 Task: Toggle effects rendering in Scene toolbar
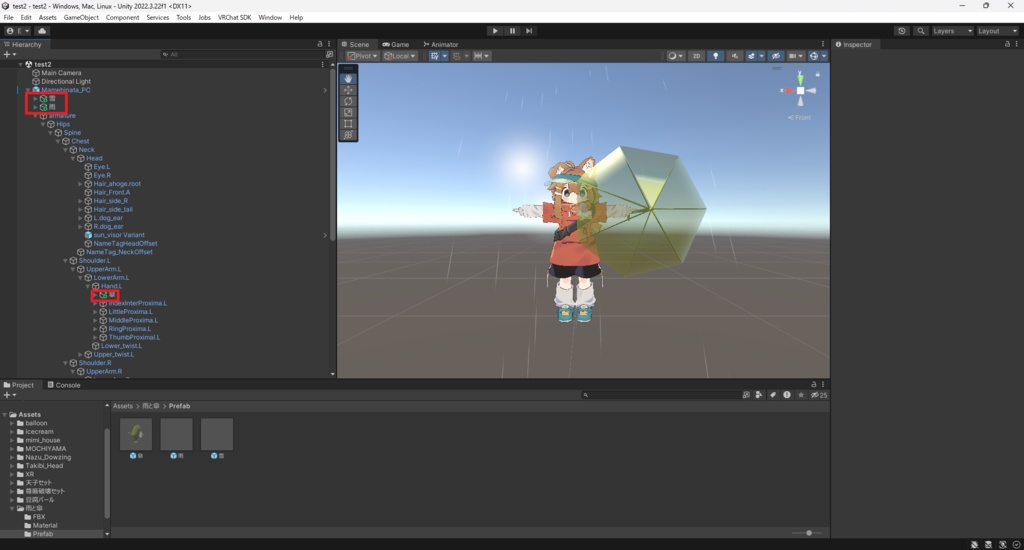[751, 56]
